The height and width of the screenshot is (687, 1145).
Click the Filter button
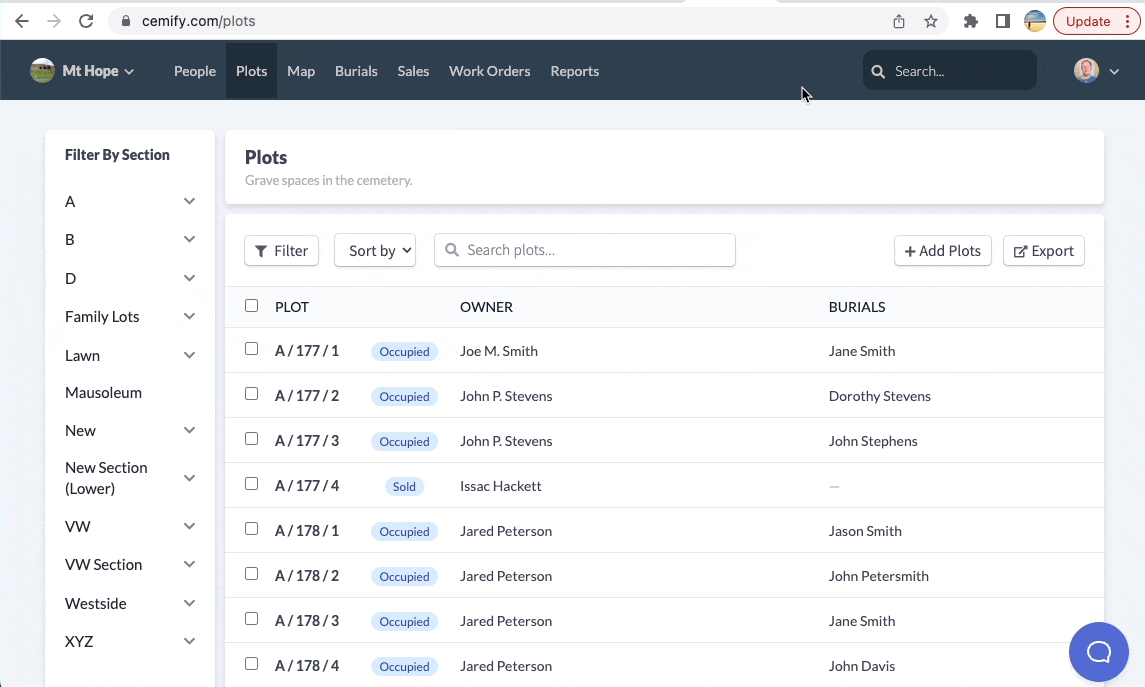[x=281, y=250]
